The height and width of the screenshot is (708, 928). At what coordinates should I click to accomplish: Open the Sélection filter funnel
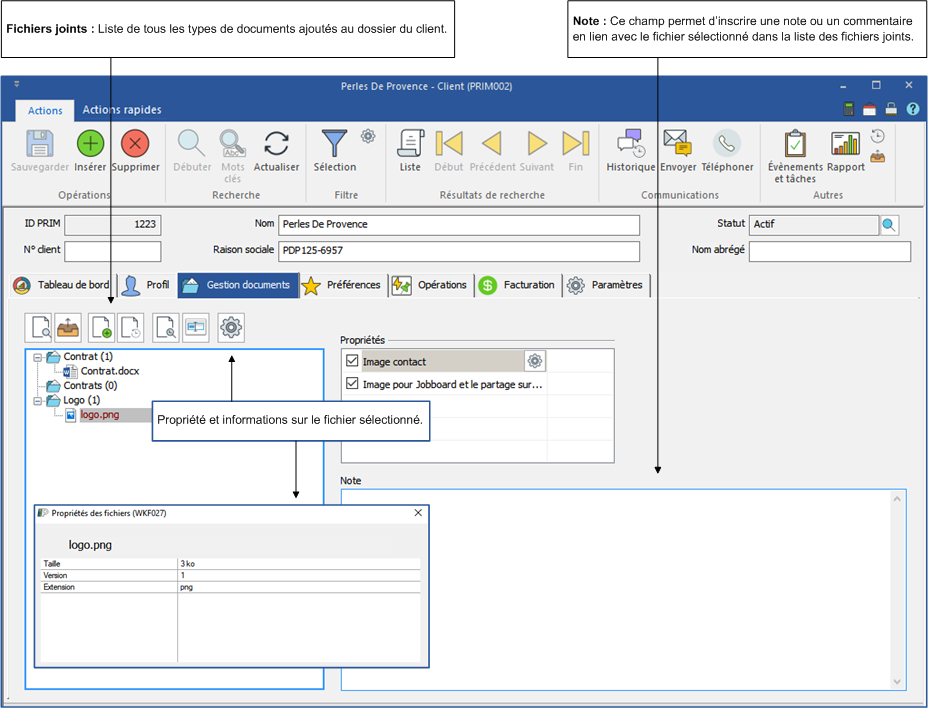click(334, 144)
